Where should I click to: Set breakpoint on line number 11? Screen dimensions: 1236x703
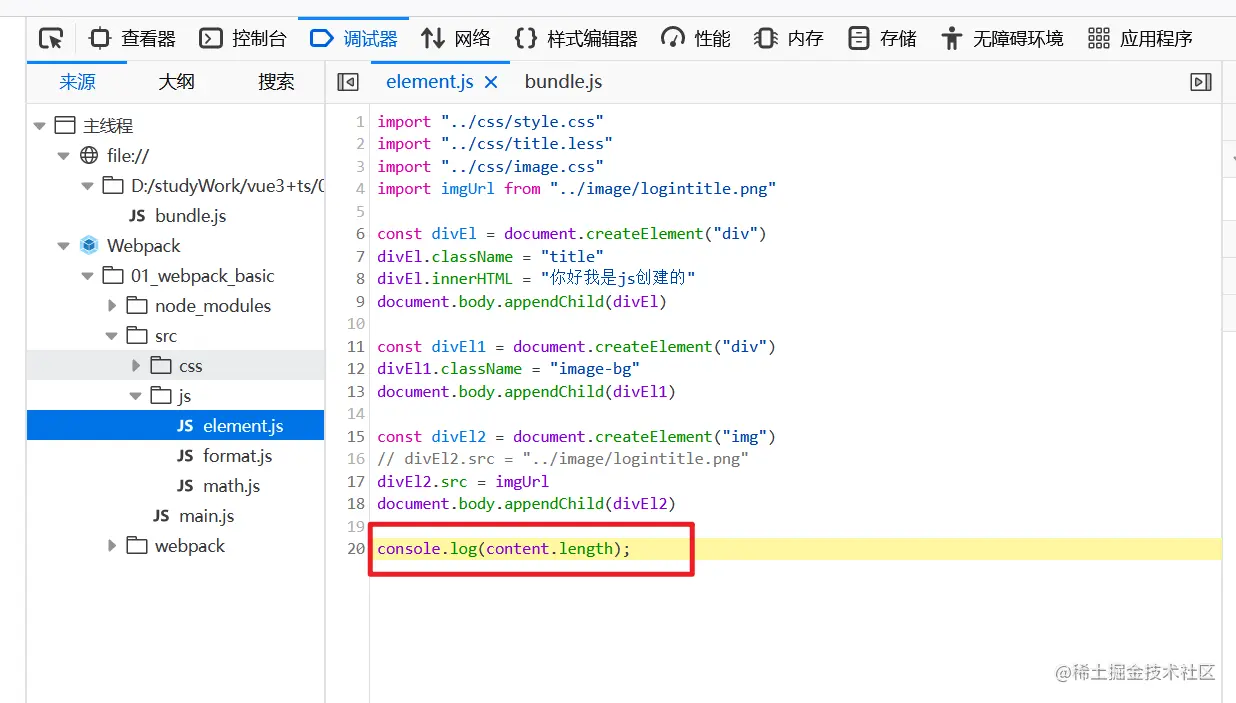coord(357,346)
